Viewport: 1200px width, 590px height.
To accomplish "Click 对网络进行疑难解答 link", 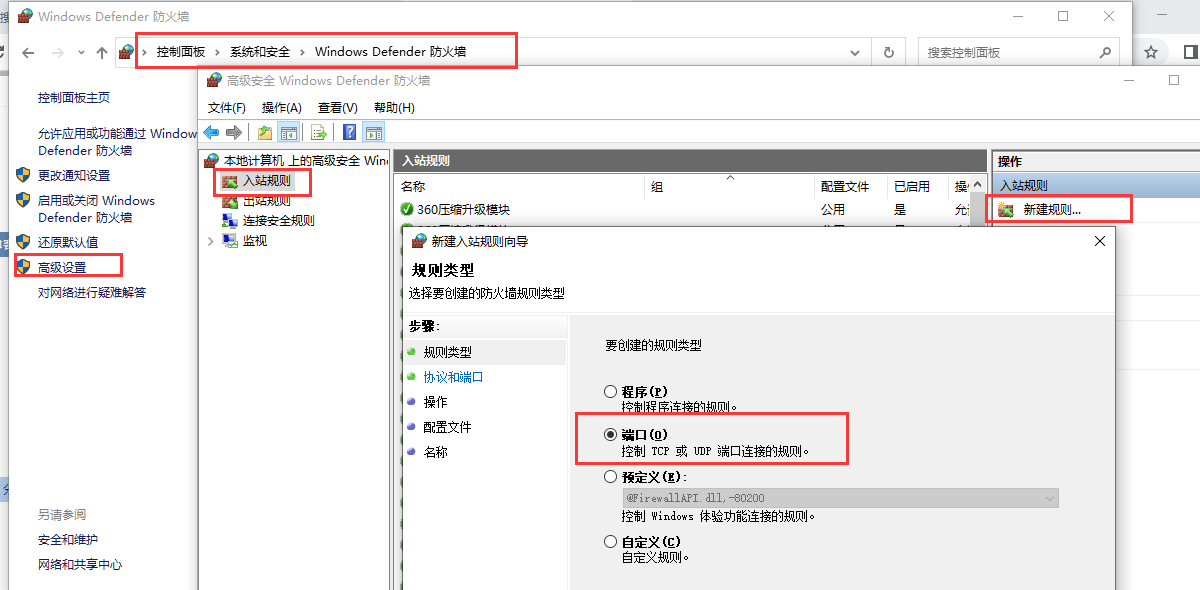I will (92, 292).
